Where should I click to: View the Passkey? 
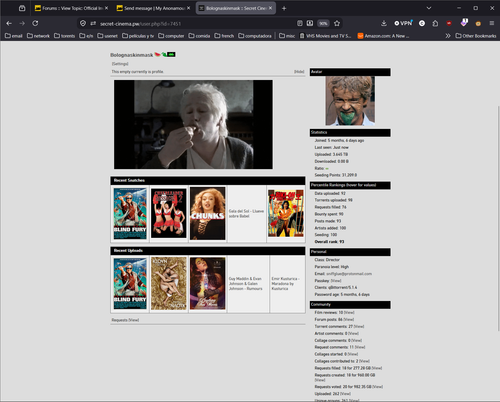pyautogui.click(x=336, y=281)
